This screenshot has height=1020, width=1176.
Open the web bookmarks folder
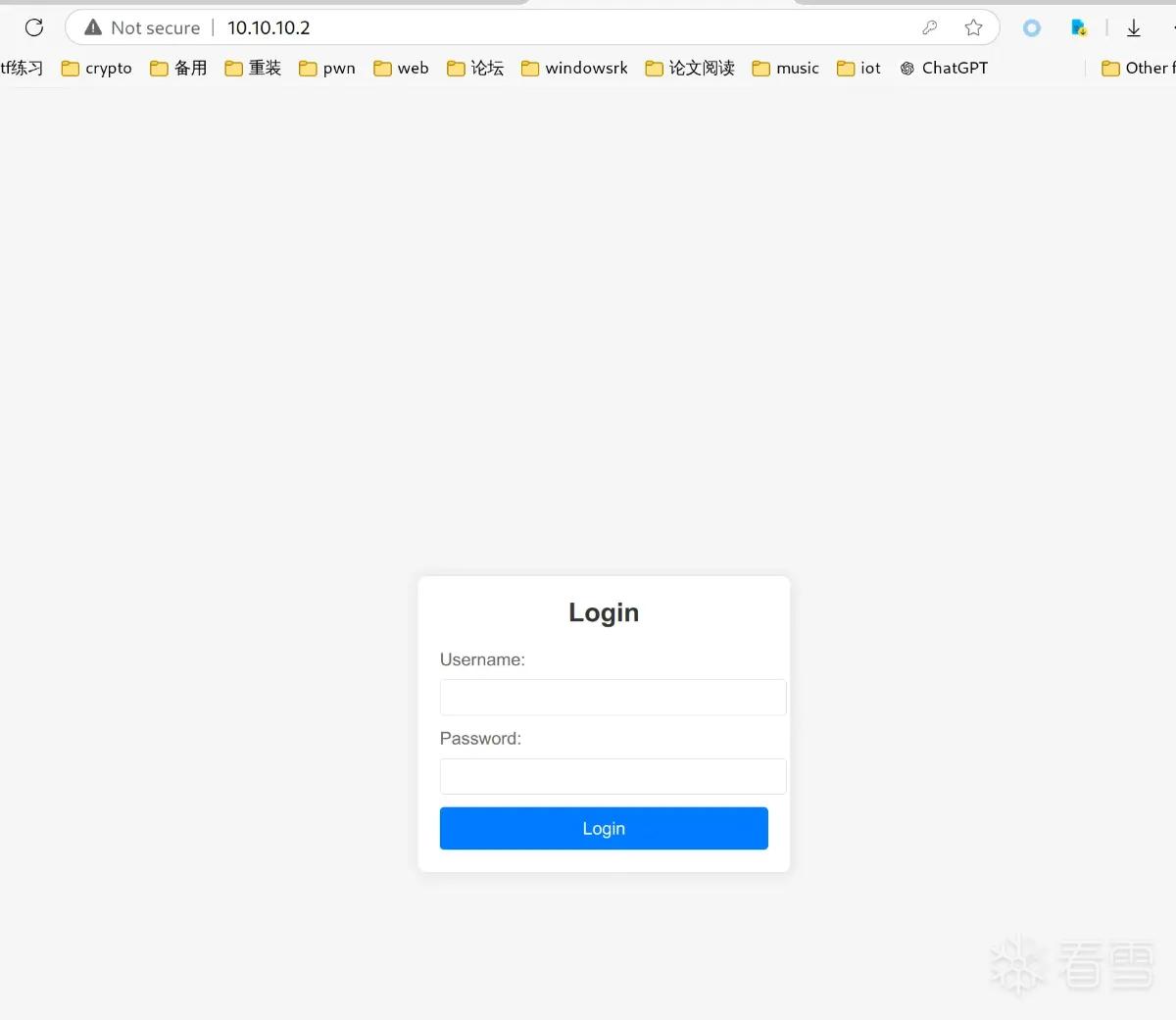coord(401,68)
